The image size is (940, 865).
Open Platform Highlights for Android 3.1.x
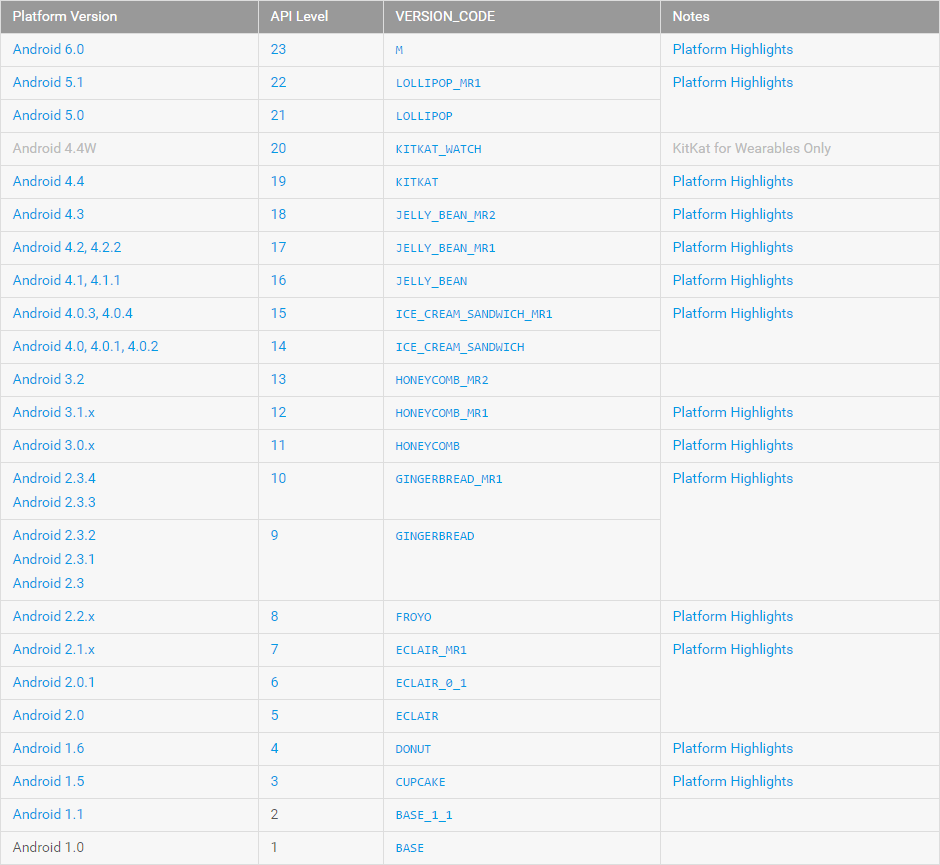coord(732,412)
